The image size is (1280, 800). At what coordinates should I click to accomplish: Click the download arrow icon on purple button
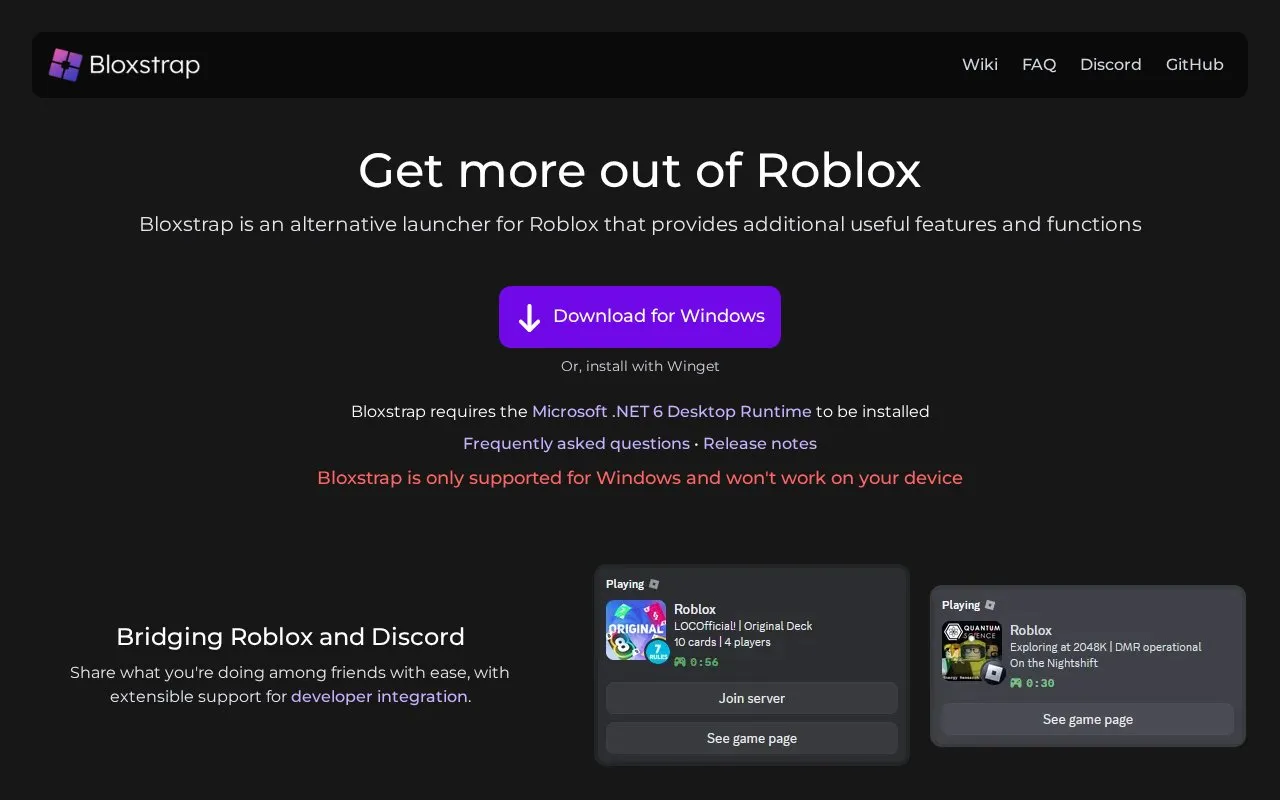pyautogui.click(x=529, y=318)
